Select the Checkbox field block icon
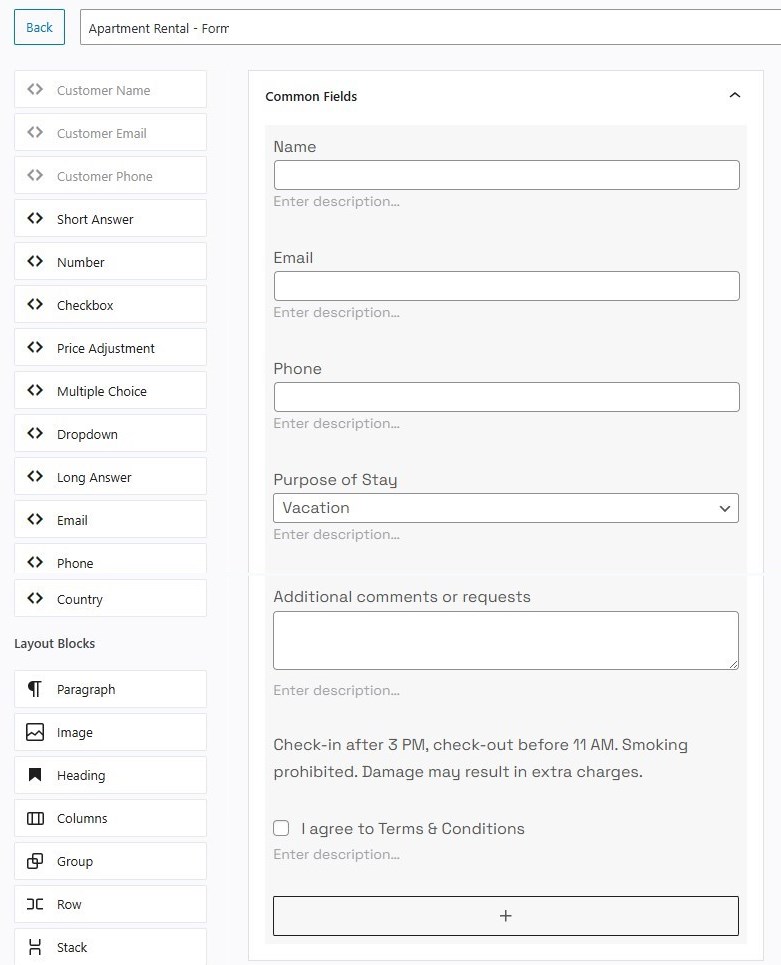781x965 pixels. click(34, 304)
